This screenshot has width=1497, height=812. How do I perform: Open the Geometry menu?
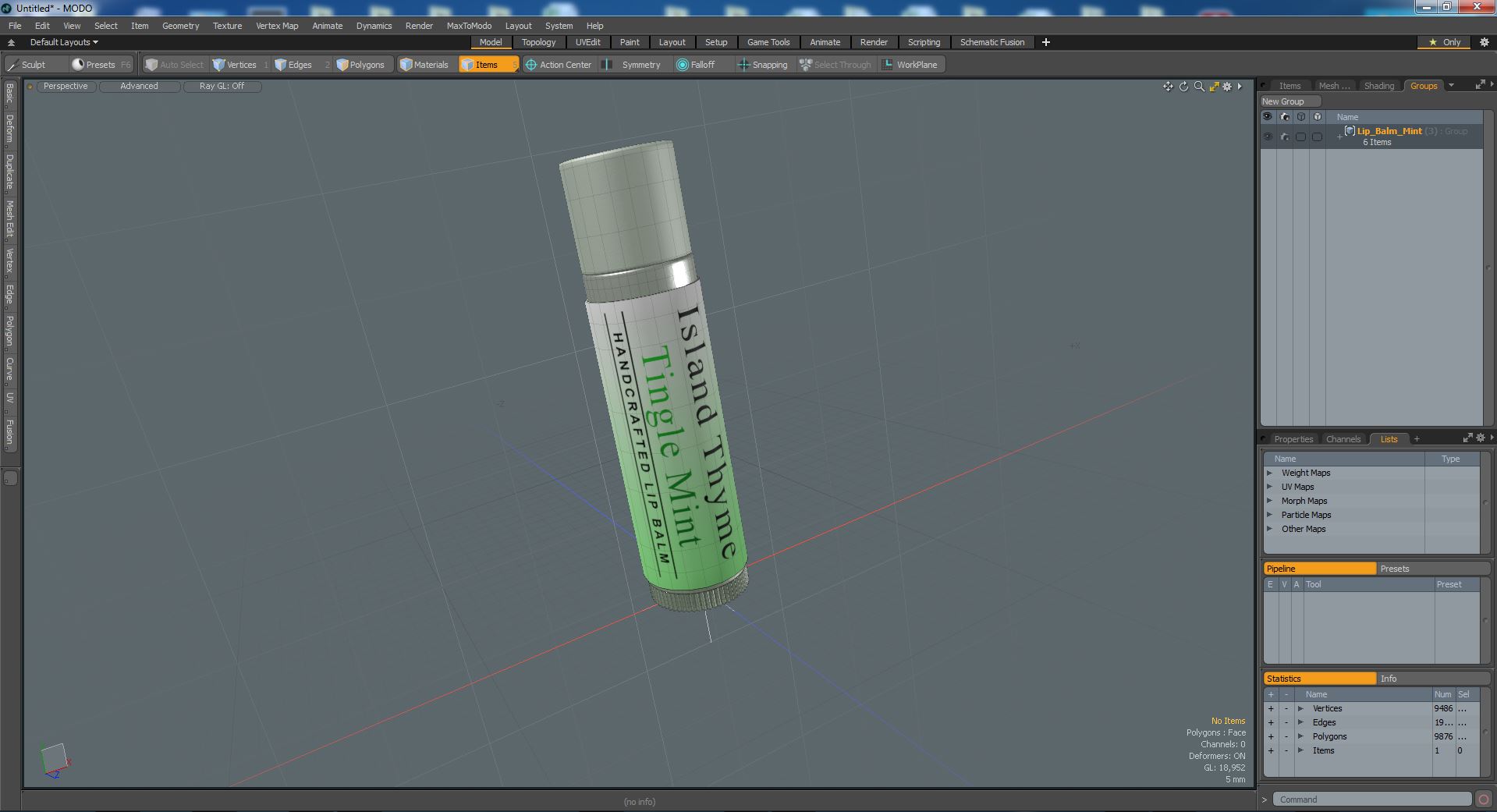tap(180, 26)
